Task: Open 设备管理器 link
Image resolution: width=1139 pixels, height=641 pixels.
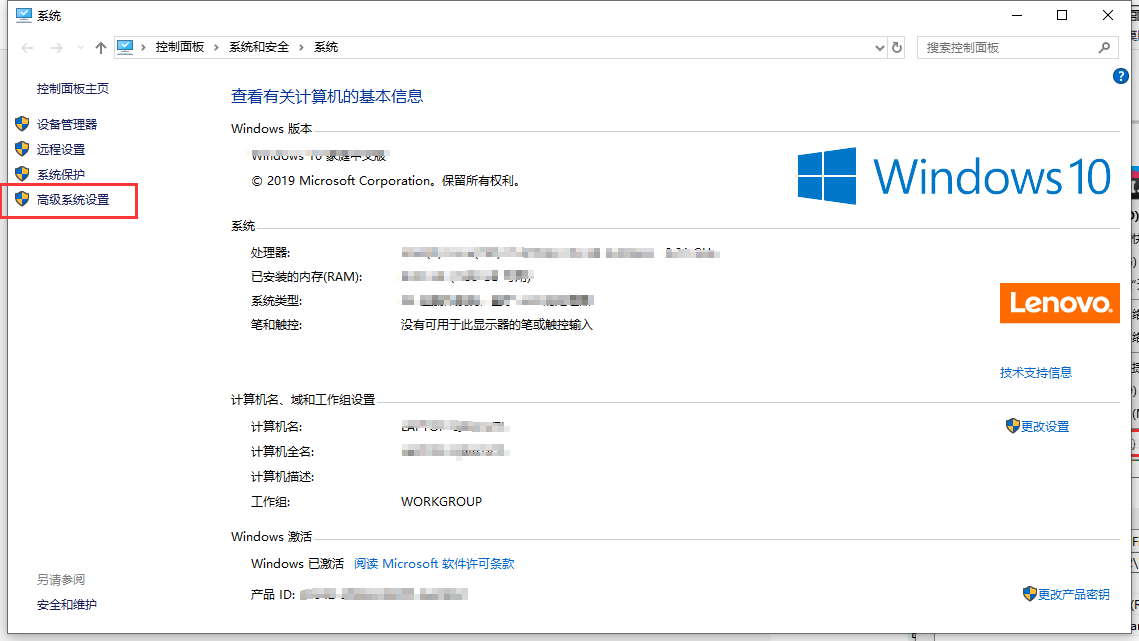Action: [67, 124]
